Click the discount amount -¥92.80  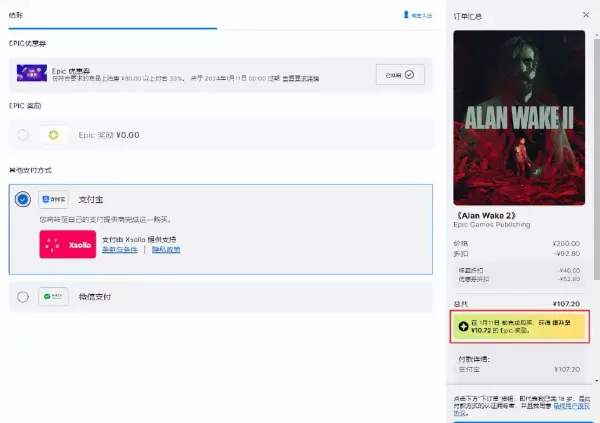tap(566, 253)
